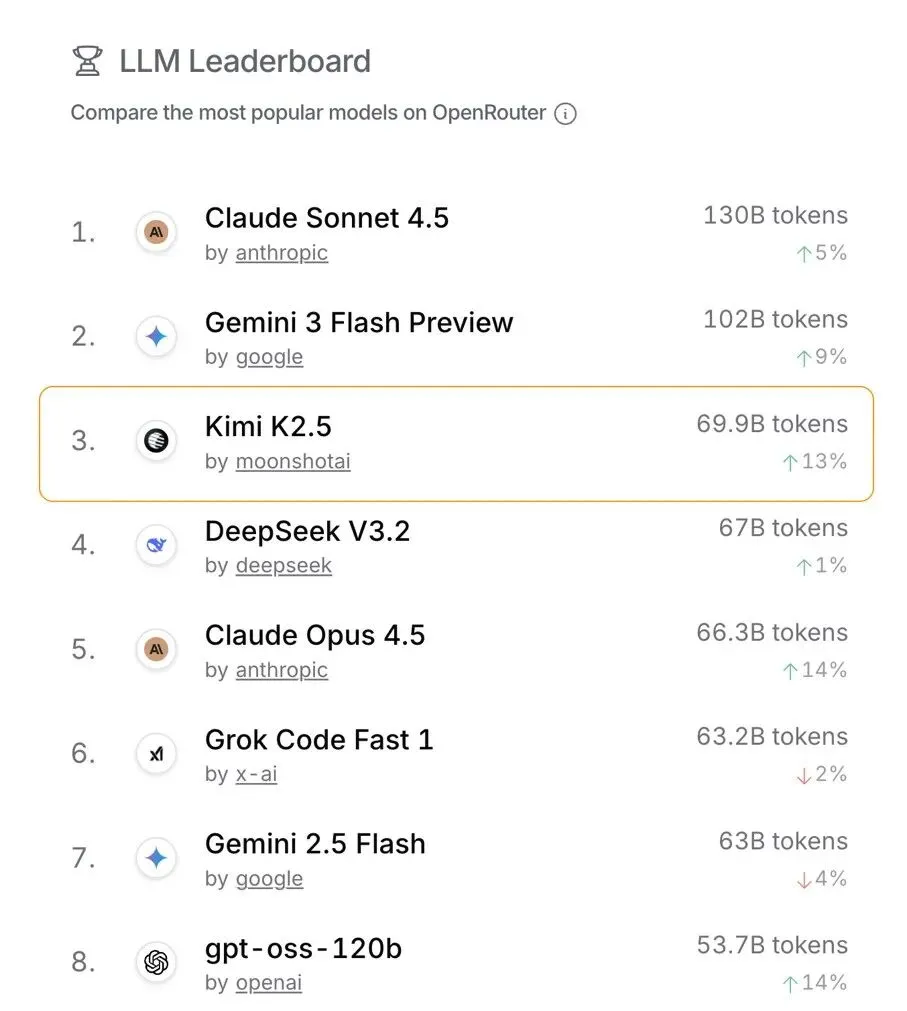Image resolution: width=907 pixels, height=1011 pixels.
Task: Click the trophy icon beside LLM Leaderboard
Action: [x=88, y=62]
